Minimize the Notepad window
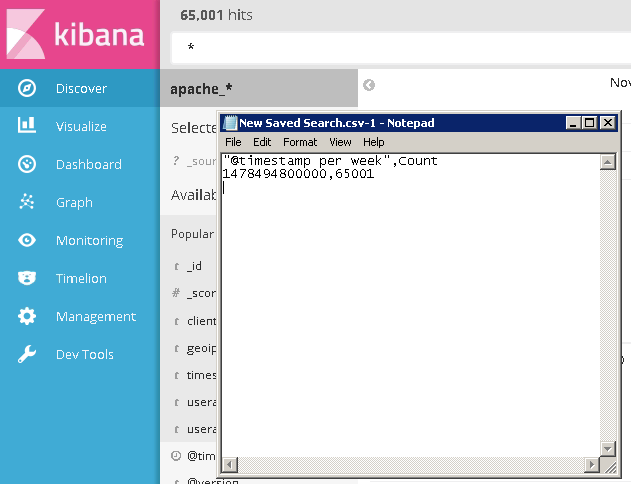This screenshot has width=631, height=484. [573, 123]
